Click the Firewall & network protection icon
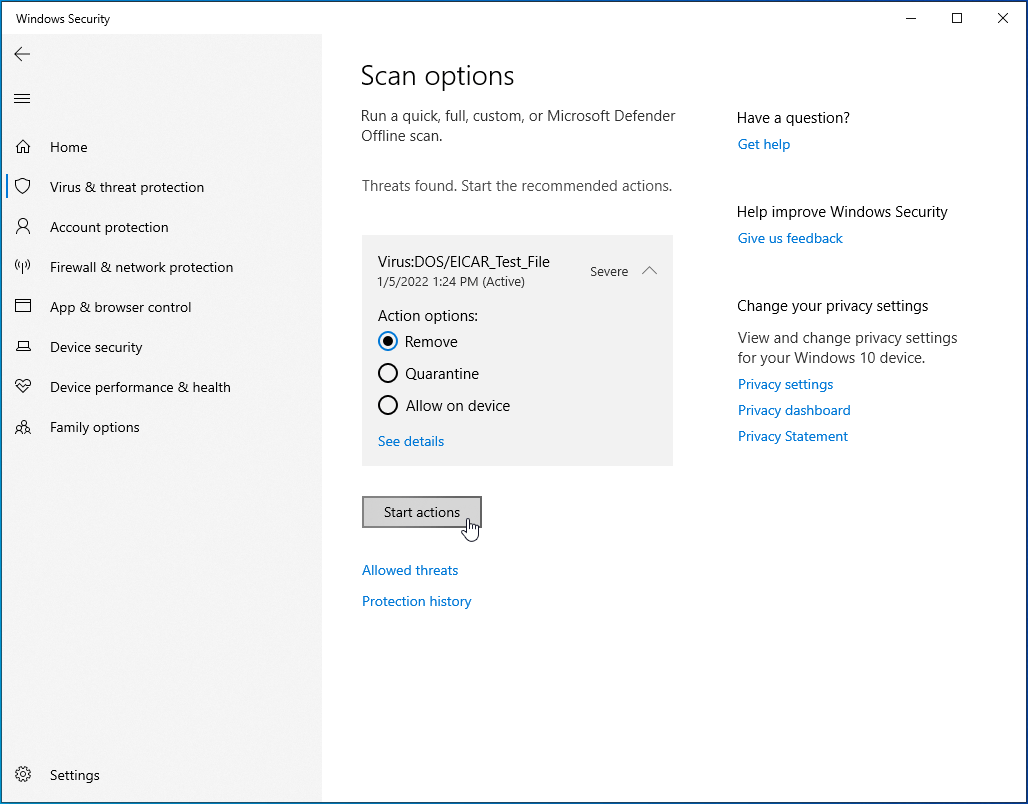1028x804 pixels. [23, 267]
